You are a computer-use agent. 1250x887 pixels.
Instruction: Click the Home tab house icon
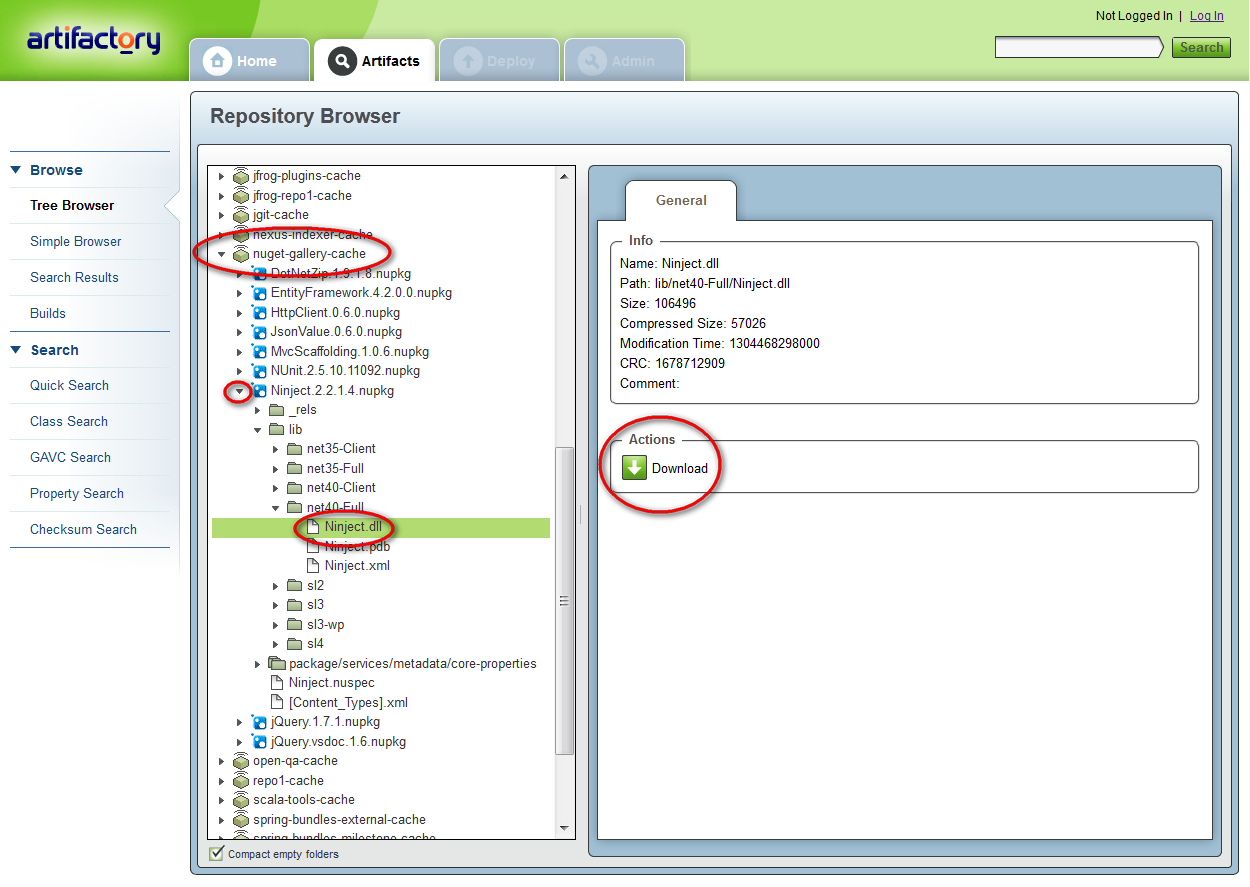coord(217,61)
